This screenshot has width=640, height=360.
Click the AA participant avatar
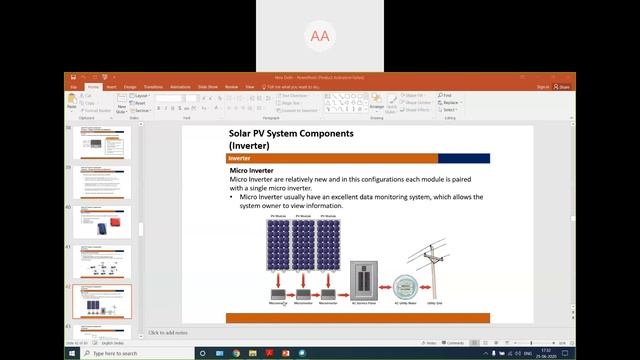(x=320, y=36)
